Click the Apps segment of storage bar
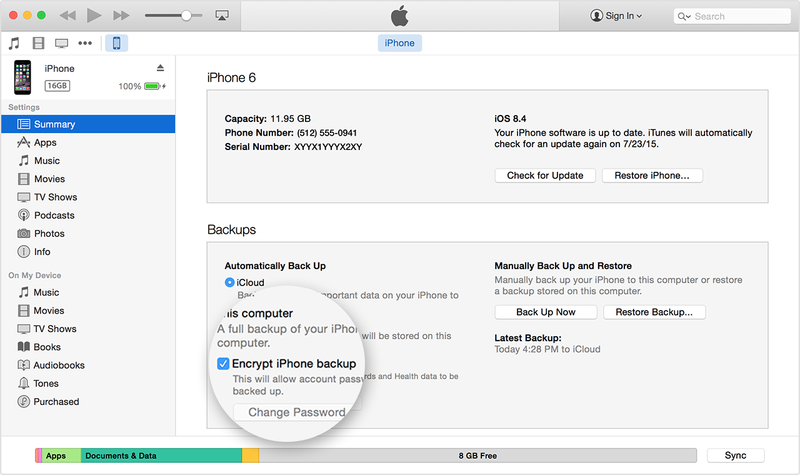 tap(61, 456)
